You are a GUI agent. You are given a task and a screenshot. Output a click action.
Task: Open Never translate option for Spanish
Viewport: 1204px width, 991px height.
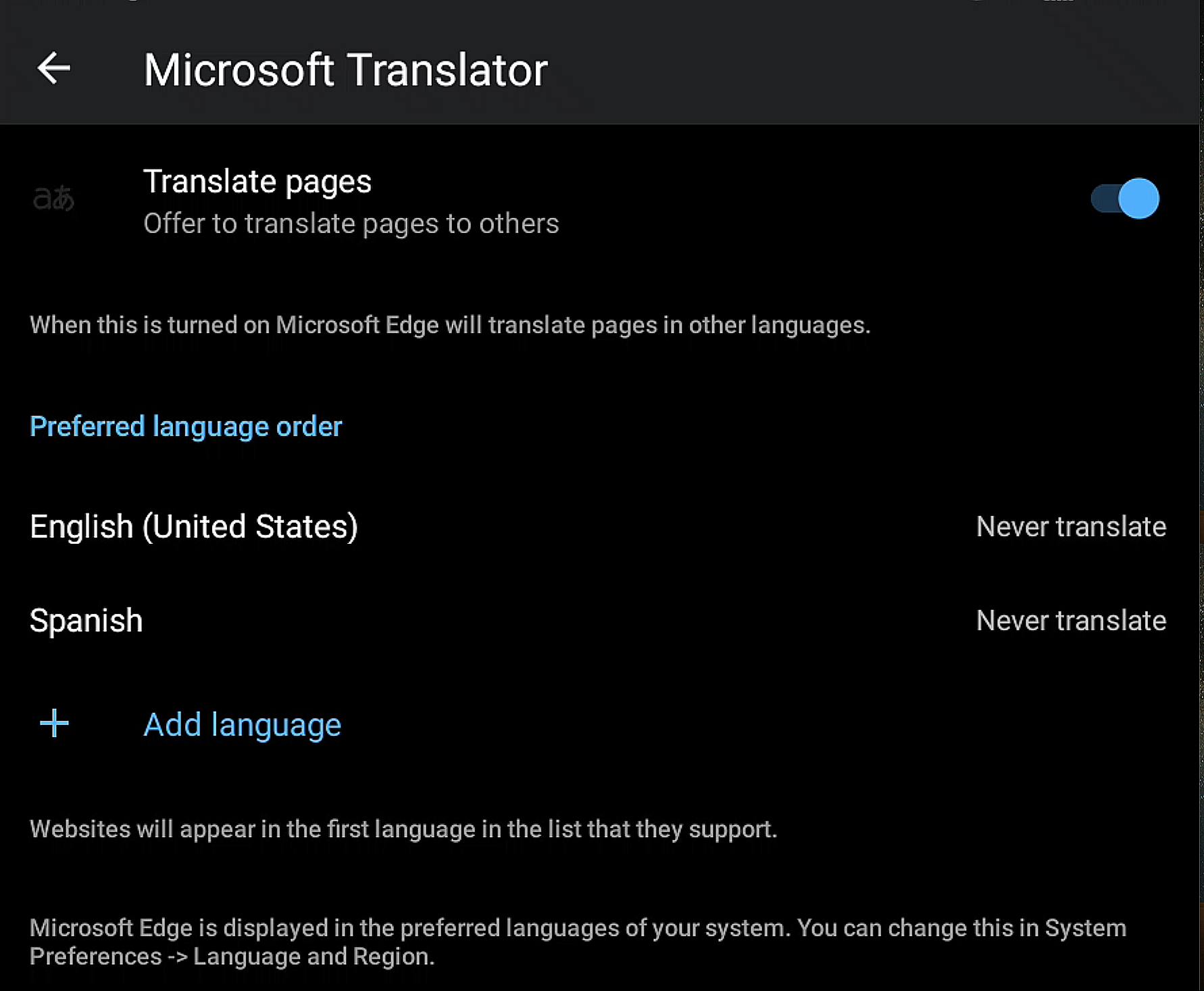(x=1071, y=621)
